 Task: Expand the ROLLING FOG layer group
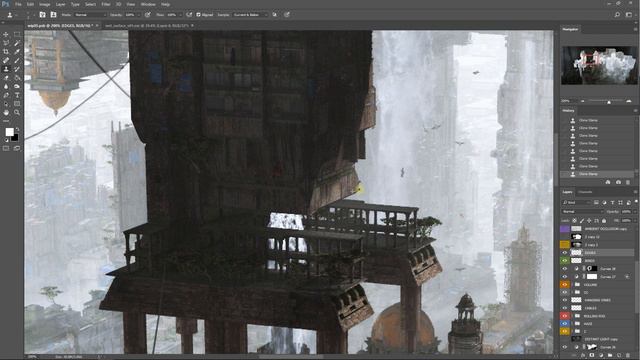pyautogui.click(x=572, y=316)
